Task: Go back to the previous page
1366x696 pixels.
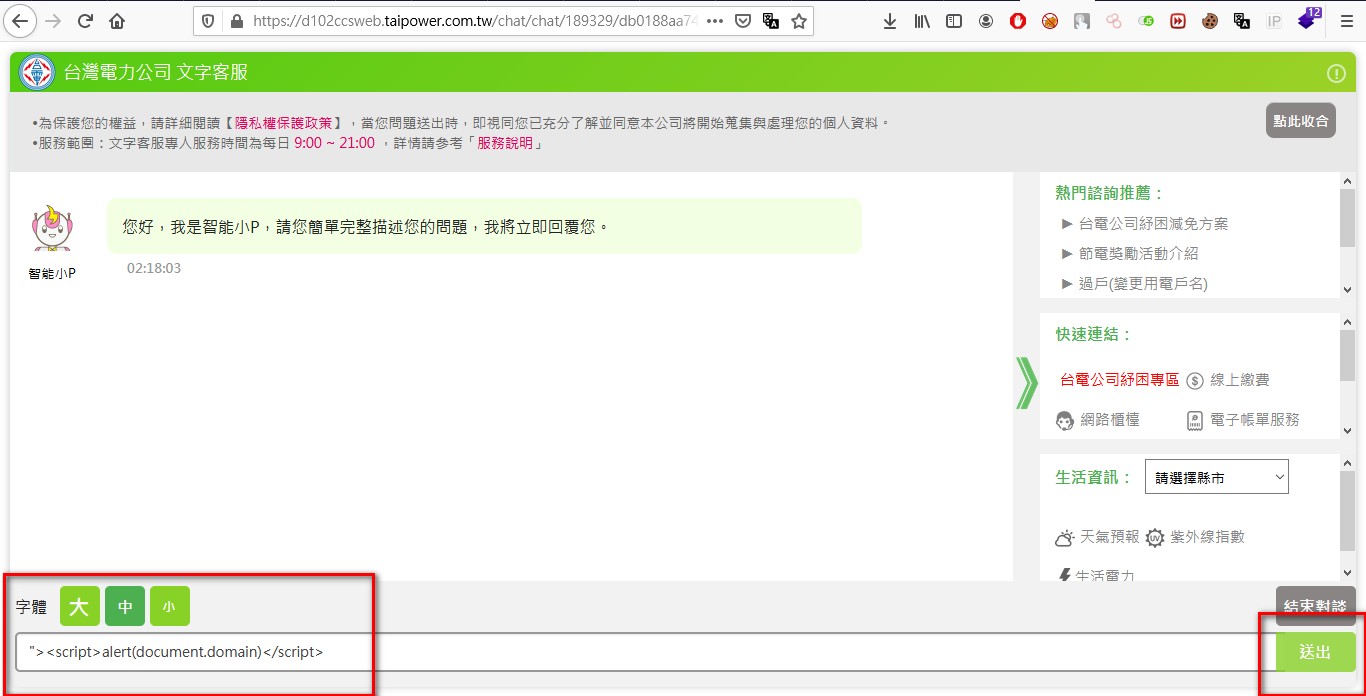Action: [21, 21]
